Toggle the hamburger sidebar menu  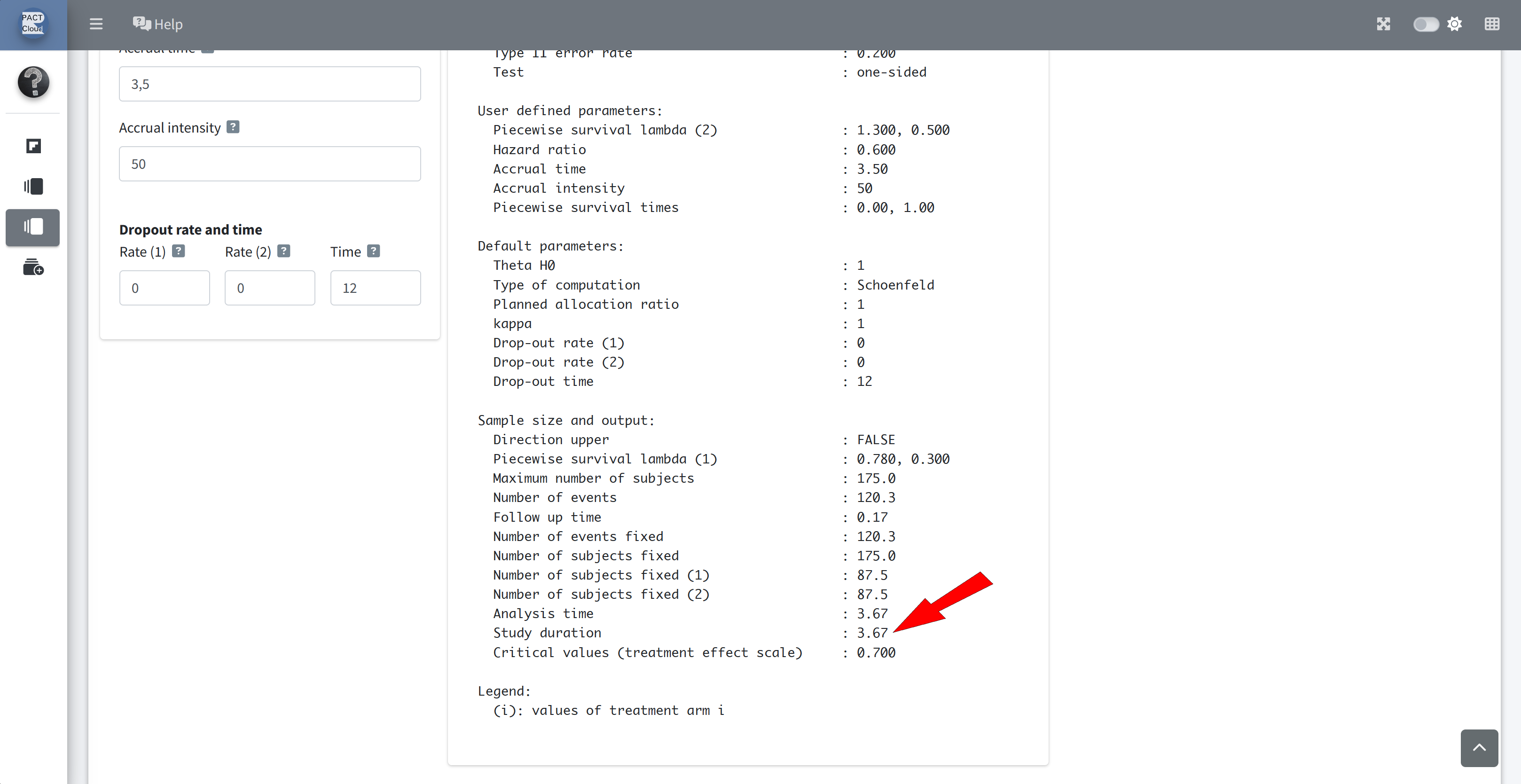96,24
